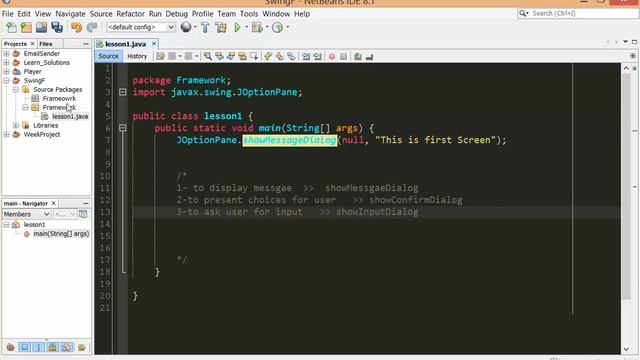Expand the Libraries node
Image resolution: width=640 pixels, height=360 pixels.
pyautogui.click(x=16, y=125)
